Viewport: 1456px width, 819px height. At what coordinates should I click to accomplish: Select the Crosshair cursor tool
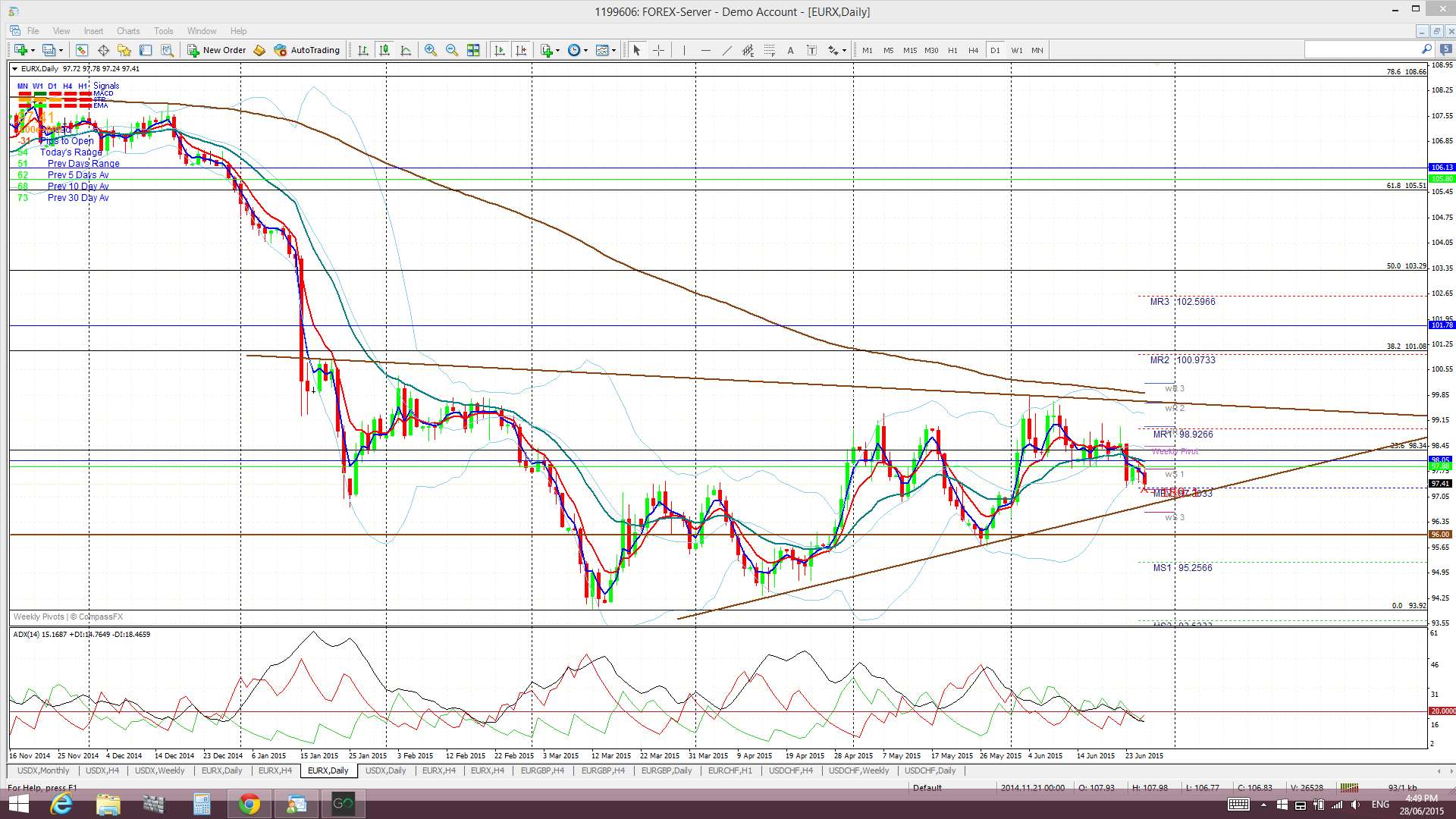[x=658, y=50]
